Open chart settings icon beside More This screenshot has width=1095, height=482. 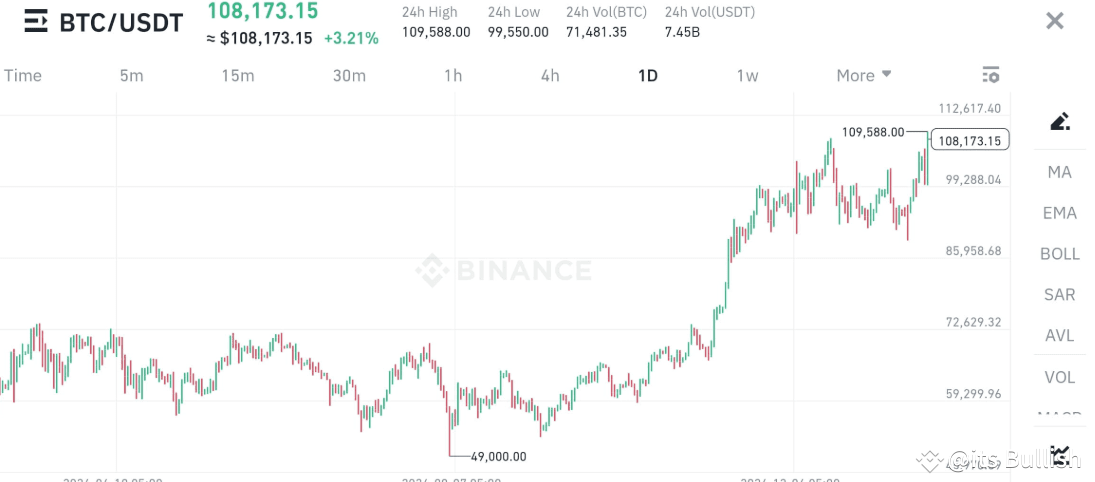pos(991,75)
